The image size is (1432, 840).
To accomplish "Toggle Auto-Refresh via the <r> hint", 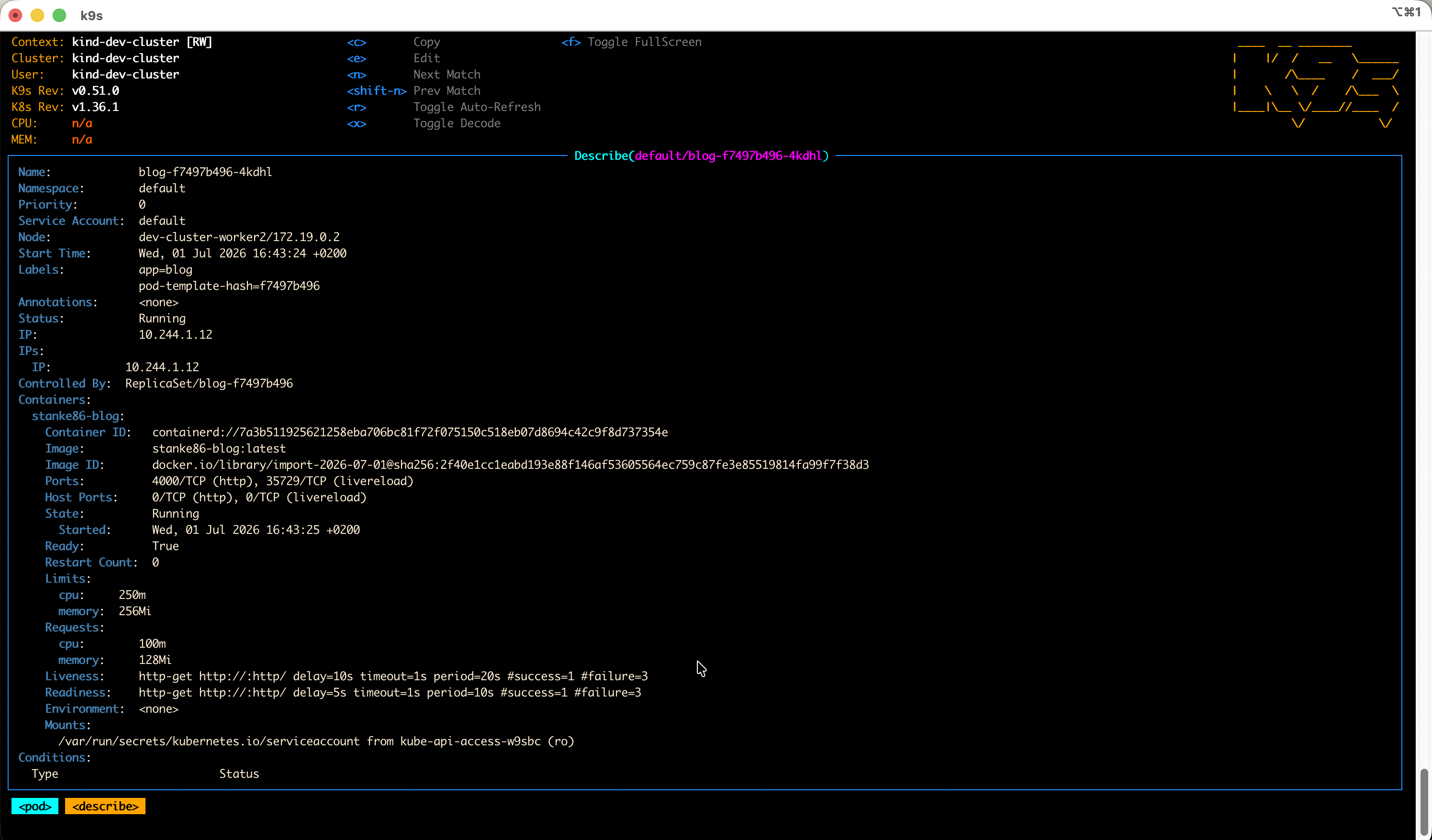I will point(444,107).
